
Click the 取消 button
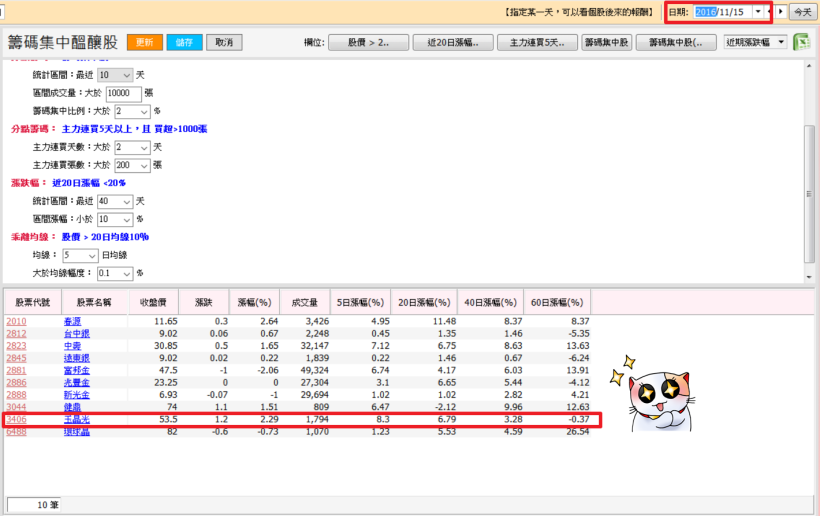point(224,42)
